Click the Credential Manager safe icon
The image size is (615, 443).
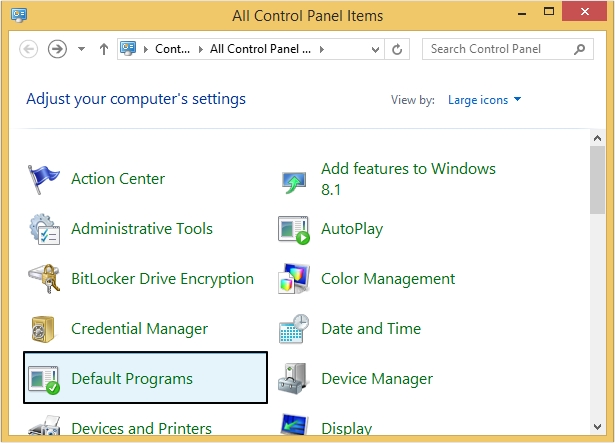[43, 329]
